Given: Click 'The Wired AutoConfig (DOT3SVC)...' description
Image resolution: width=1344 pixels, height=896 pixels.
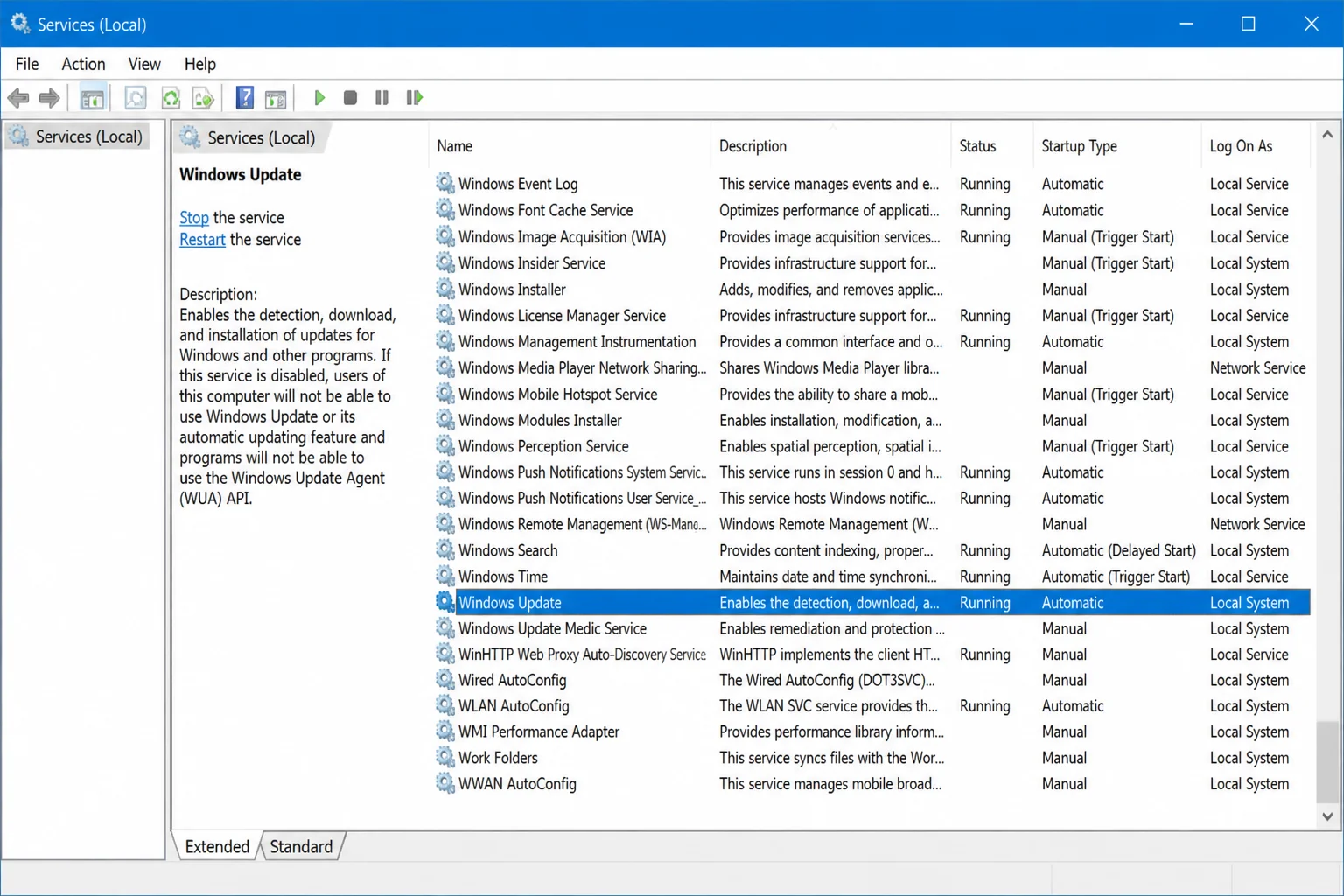Looking at the screenshot, I should pyautogui.click(x=827, y=680).
